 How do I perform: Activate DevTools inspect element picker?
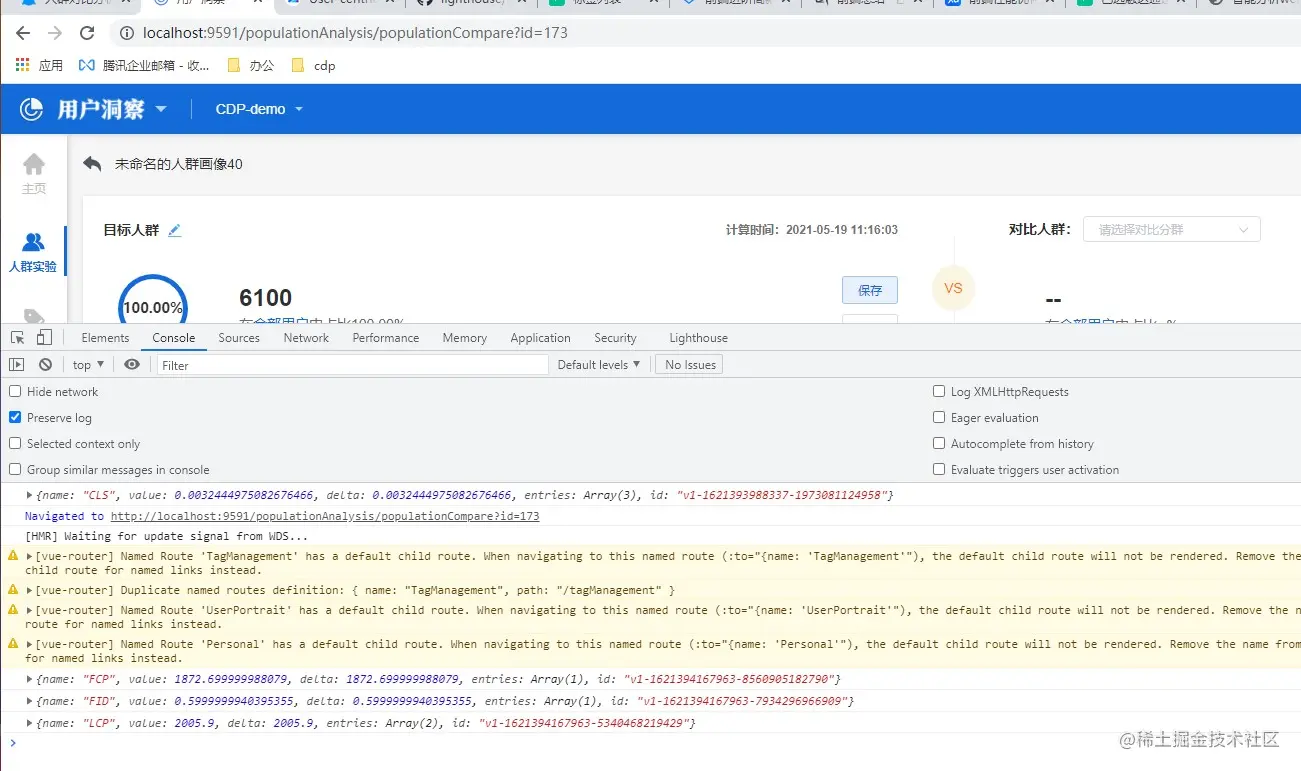point(17,338)
